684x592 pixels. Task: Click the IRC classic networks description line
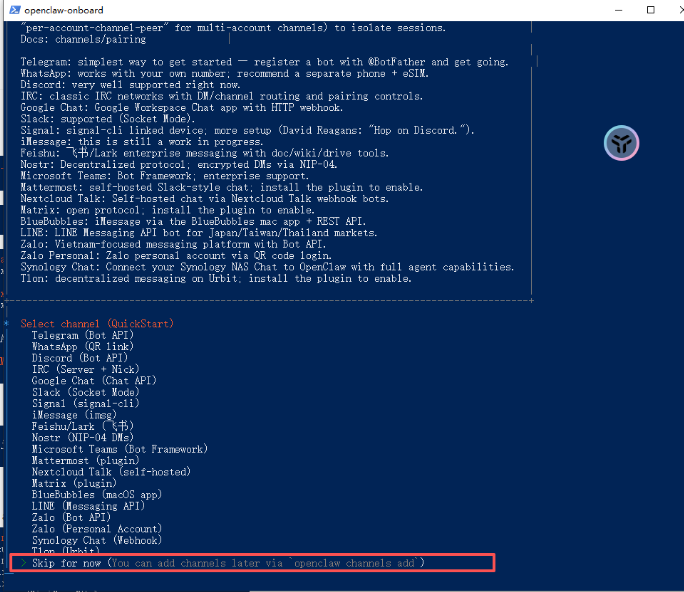tap(222, 96)
